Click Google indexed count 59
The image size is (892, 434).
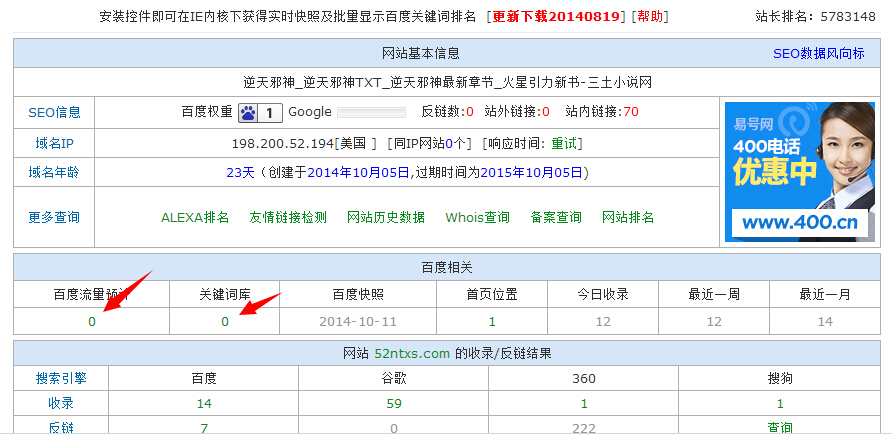[394, 404]
